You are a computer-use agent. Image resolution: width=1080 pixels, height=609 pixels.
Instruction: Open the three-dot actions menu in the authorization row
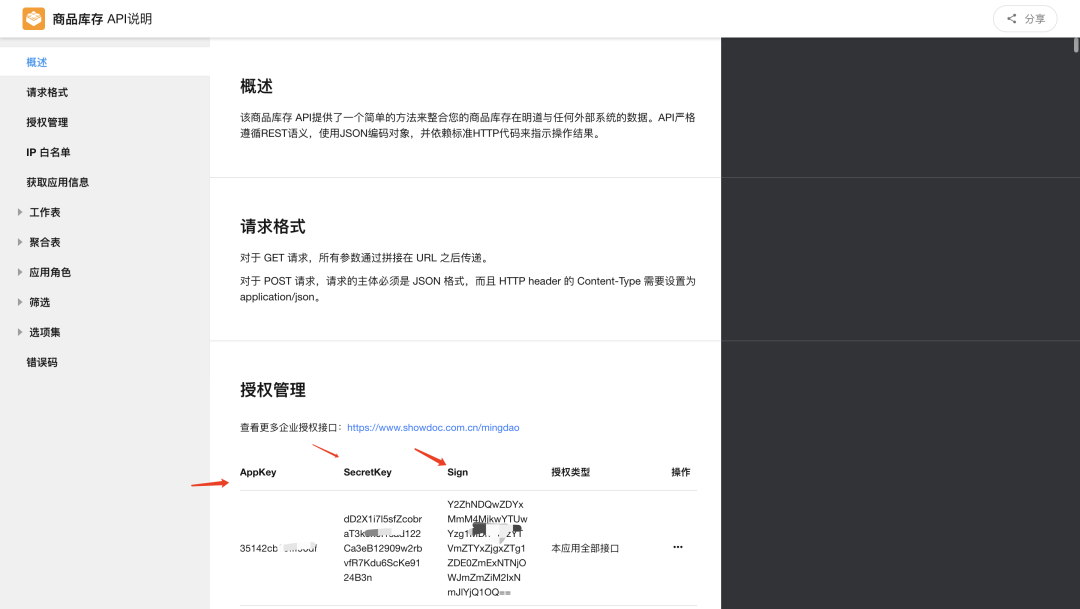678,547
